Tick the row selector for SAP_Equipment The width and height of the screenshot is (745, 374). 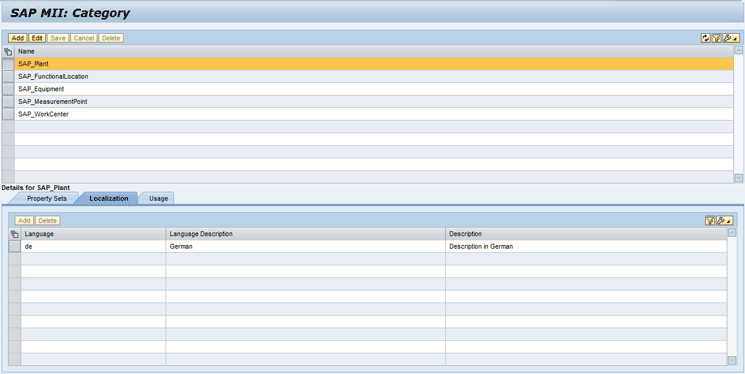click(x=8, y=89)
